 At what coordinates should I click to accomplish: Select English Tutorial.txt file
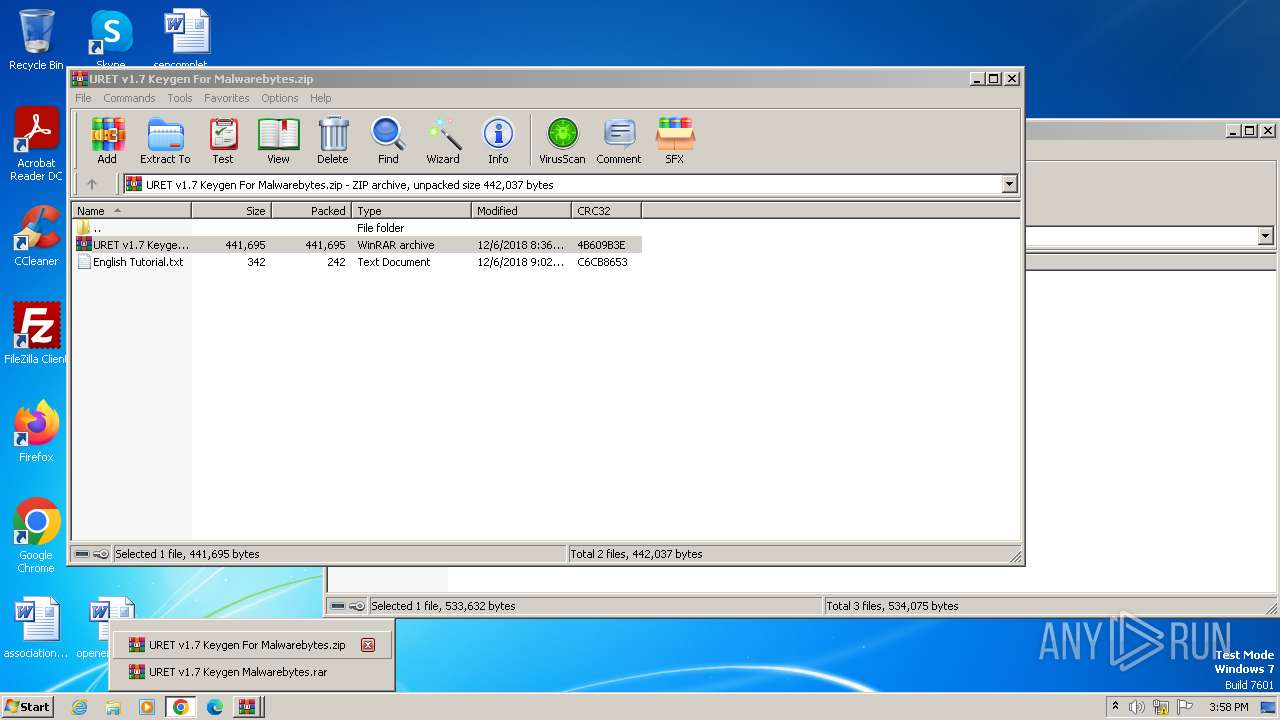[356, 262]
